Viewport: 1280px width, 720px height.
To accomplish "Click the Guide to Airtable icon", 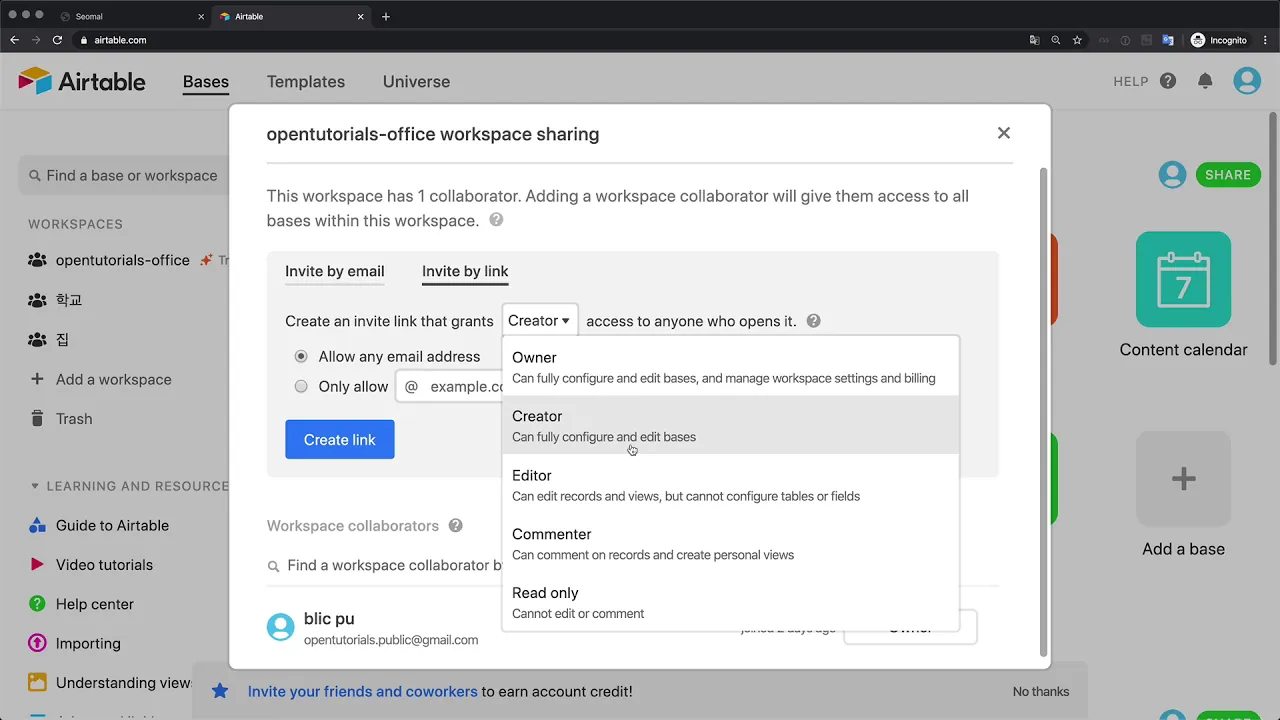I will [37, 525].
